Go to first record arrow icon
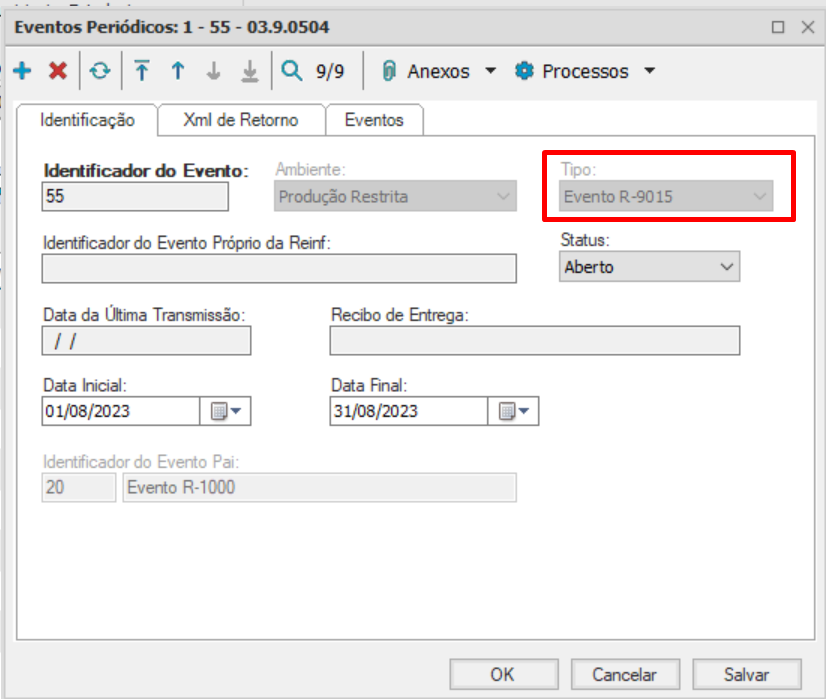The width and height of the screenshot is (826, 699). [142, 71]
